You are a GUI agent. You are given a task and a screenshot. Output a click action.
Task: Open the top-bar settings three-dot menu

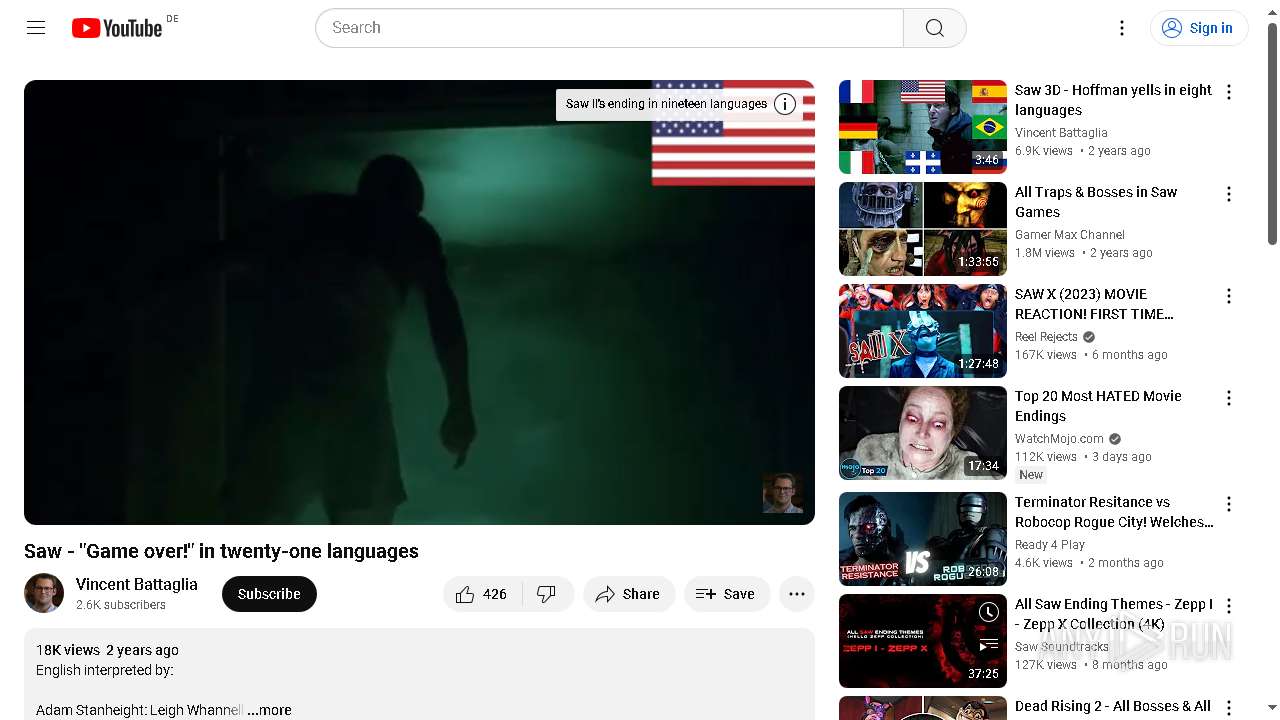point(1122,28)
